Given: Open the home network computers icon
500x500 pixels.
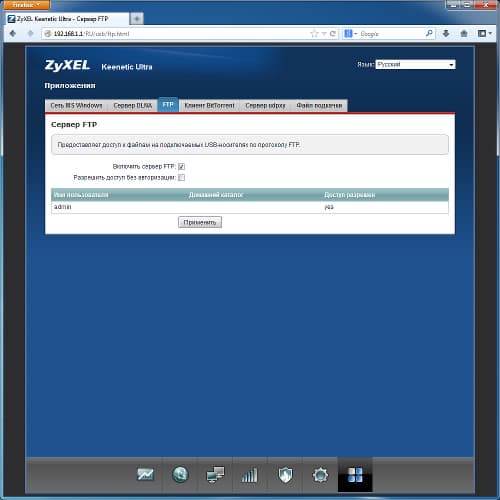Looking at the screenshot, I should [x=215, y=475].
